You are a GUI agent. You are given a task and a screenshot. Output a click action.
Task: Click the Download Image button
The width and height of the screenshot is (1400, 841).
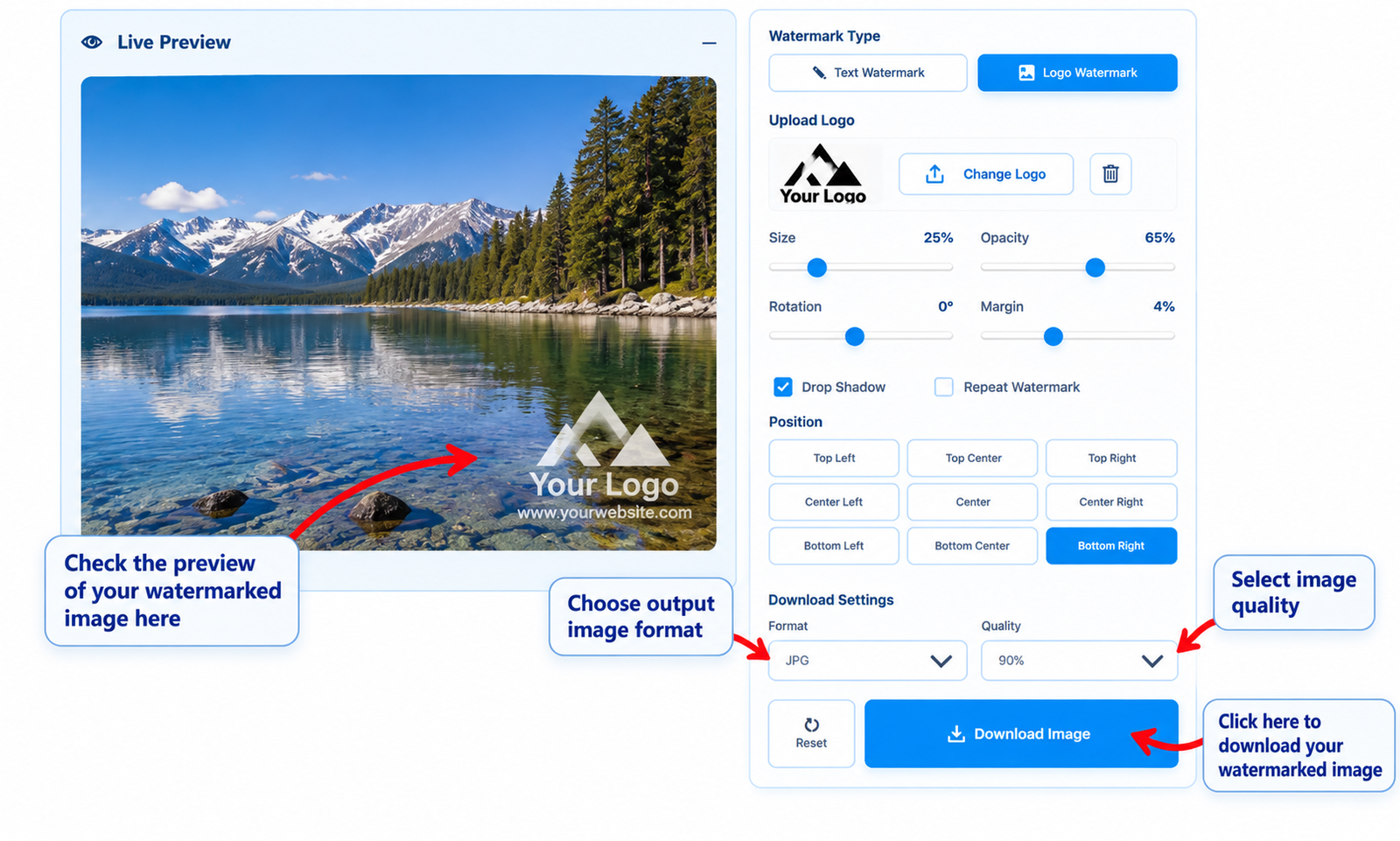point(1021,733)
